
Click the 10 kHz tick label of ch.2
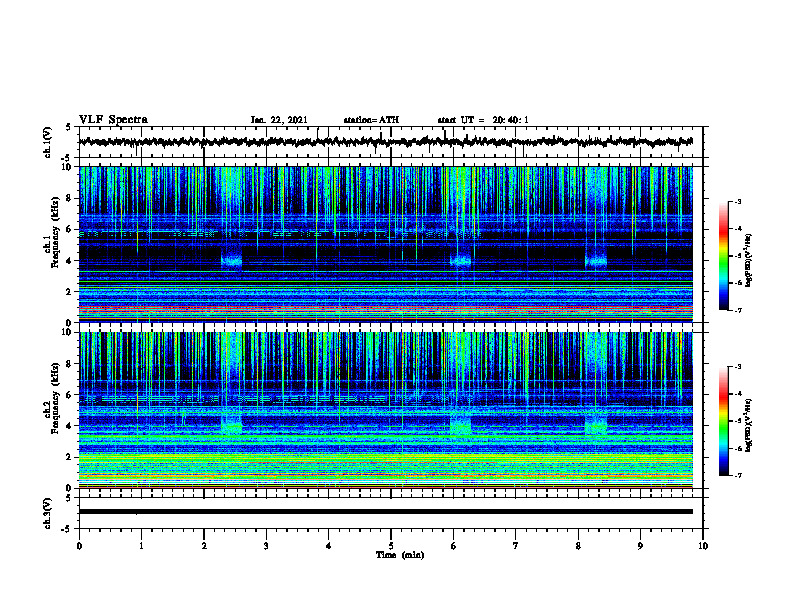click(x=67, y=332)
